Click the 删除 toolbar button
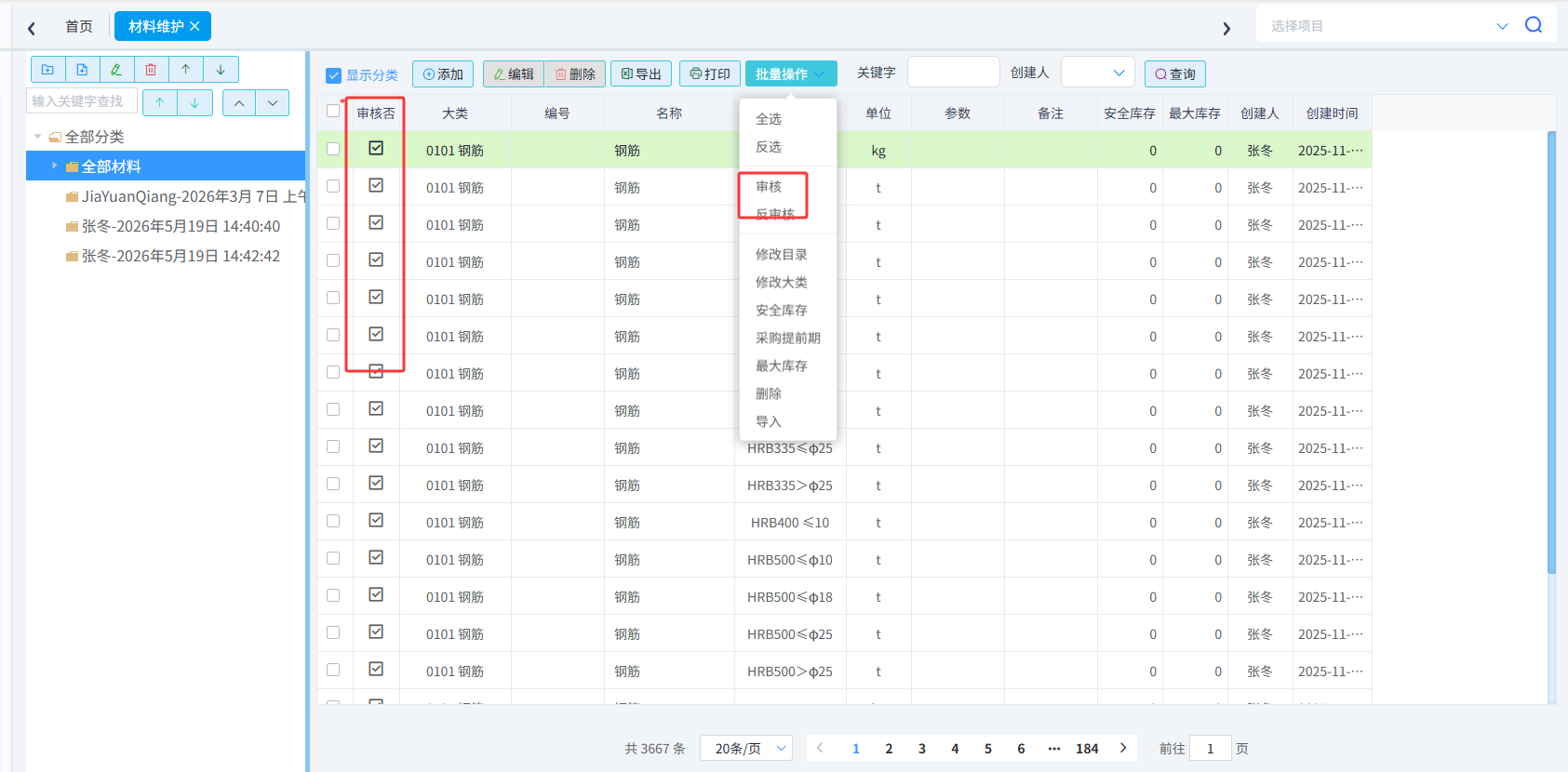 [575, 73]
